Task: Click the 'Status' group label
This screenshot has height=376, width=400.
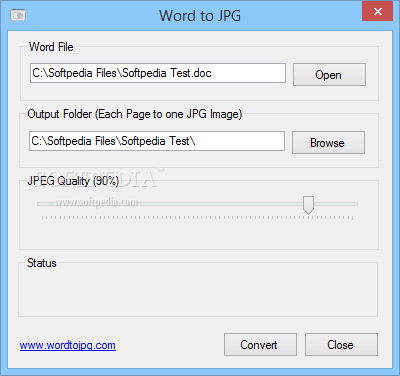Action: (42, 263)
